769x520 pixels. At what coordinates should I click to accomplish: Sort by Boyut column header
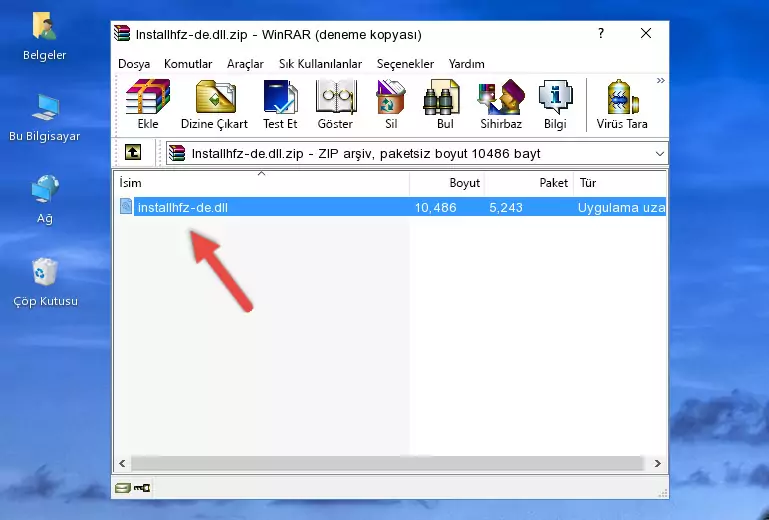447,182
